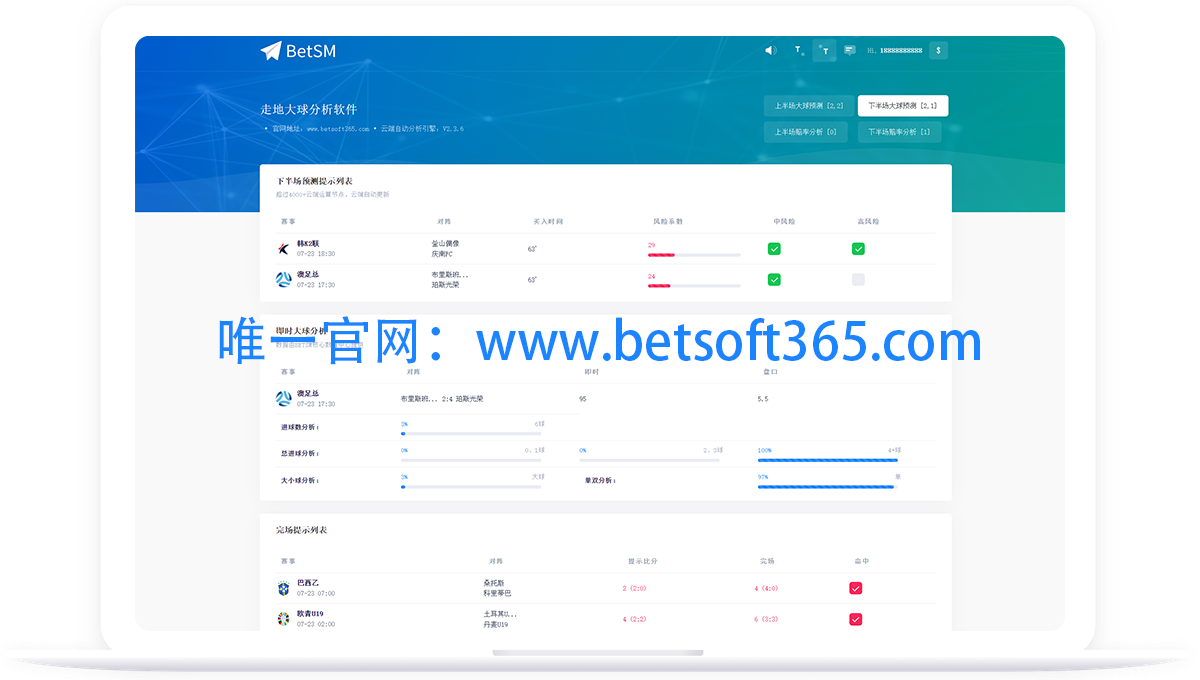Enable 高风险 checkbox for 澳足总 row
The width and height of the screenshot is (1200, 680).
[x=858, y=280]
